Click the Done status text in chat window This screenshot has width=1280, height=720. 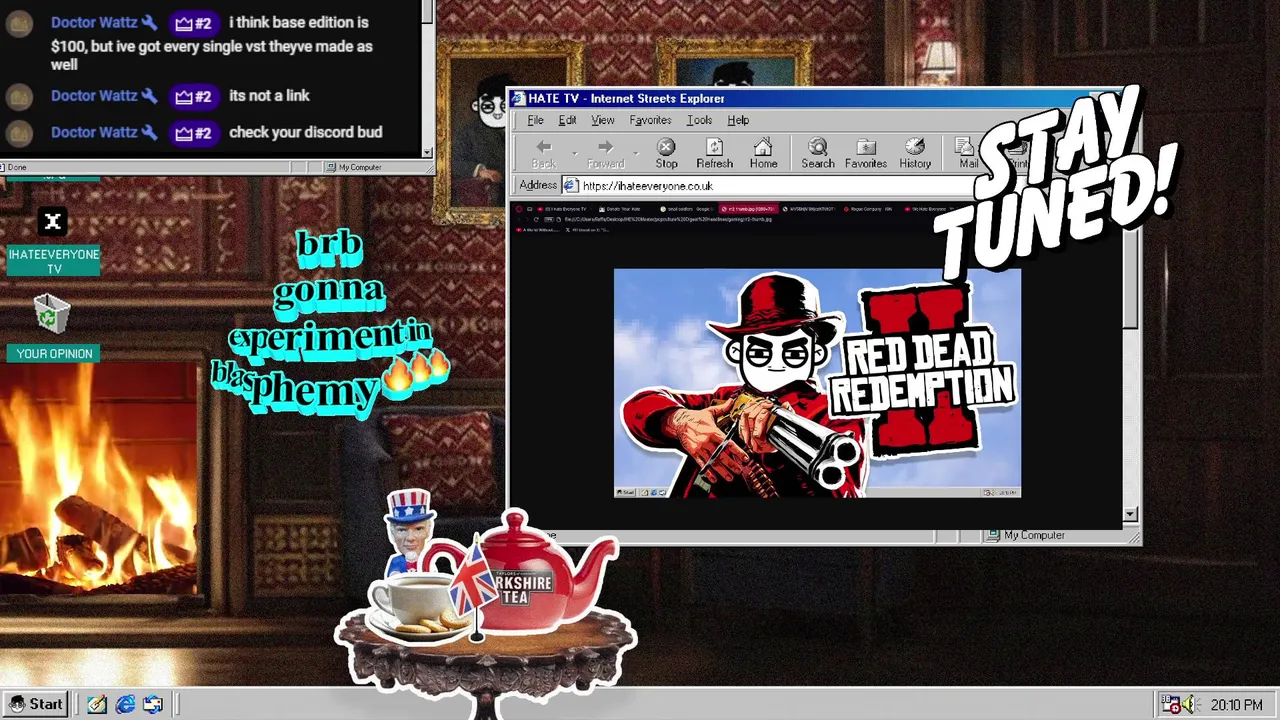coord(17,167)
